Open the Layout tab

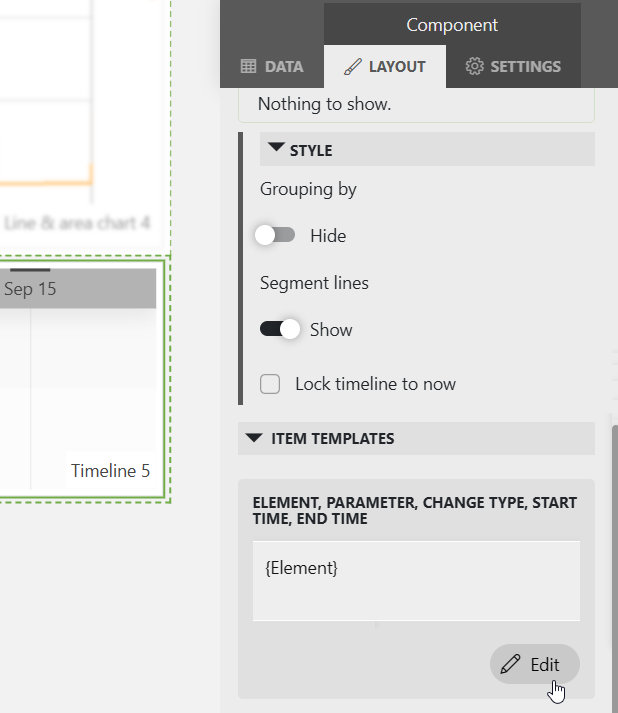coord(385,67)
